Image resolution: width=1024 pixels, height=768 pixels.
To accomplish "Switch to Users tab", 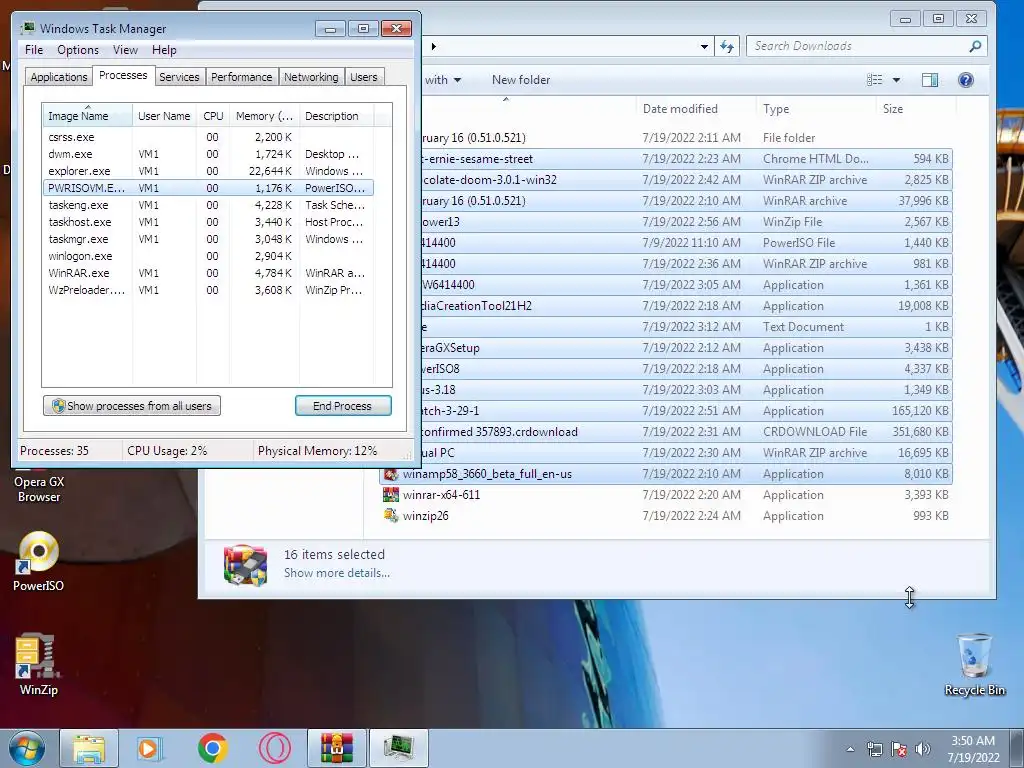I will [363, 76].
